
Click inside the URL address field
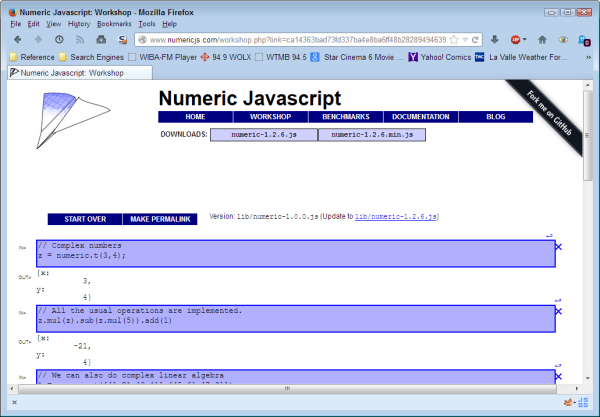[300, 40]
